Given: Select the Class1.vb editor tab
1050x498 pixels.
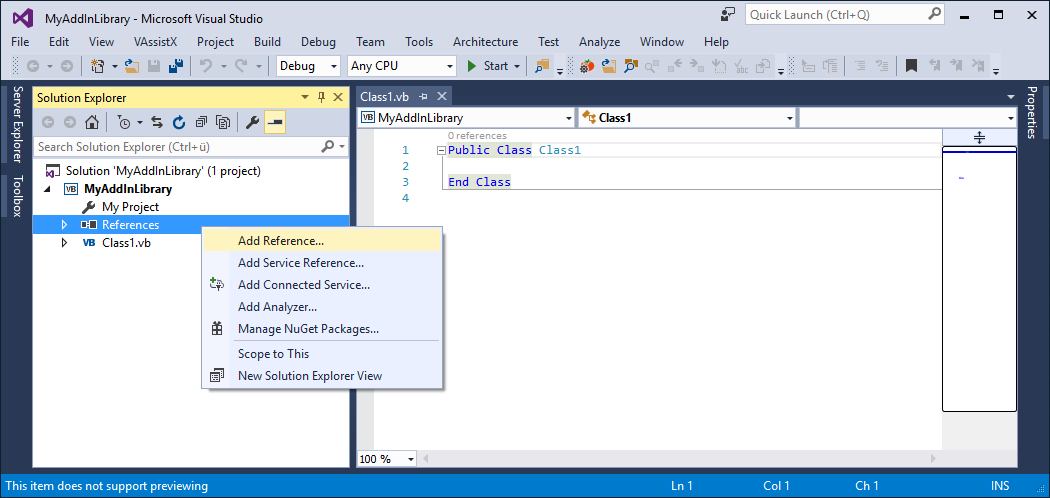Looking at the screenshot, I should (x=384, y=97).
